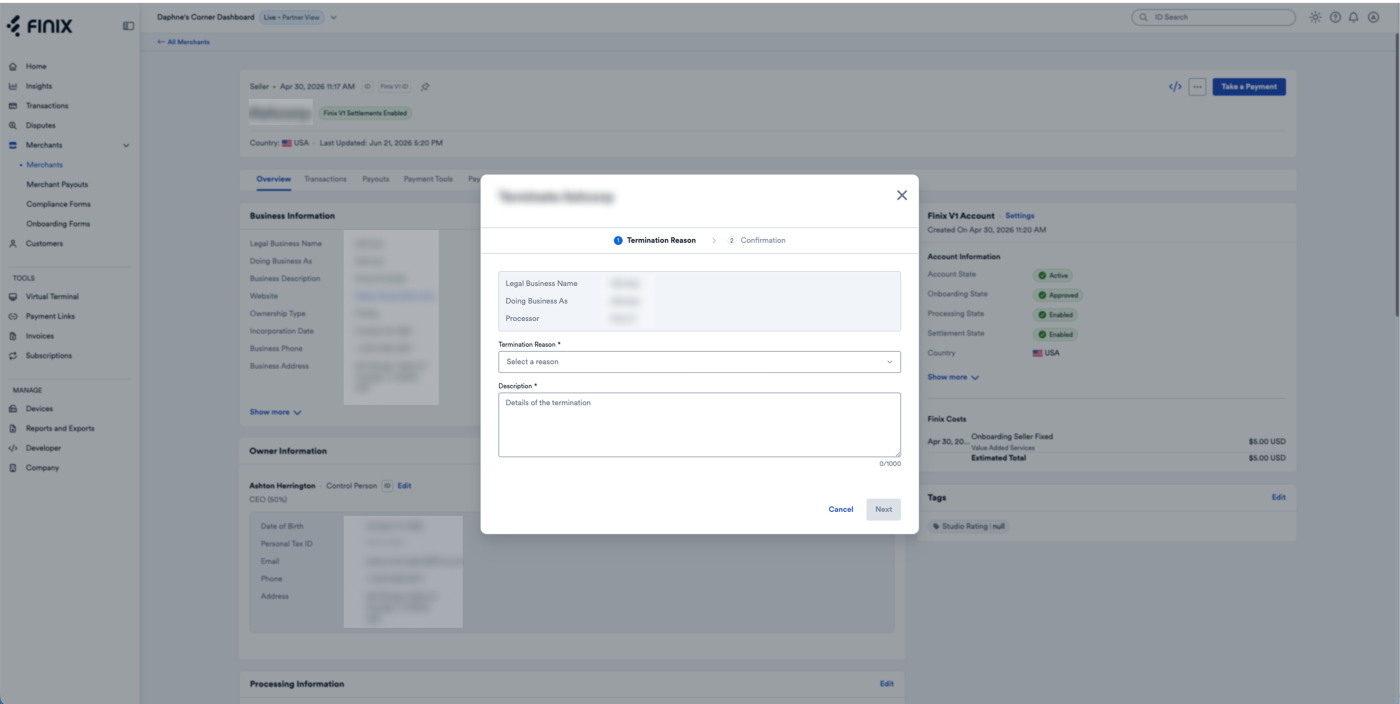Open Compliance Forms in sidebar
This screenshot has width=1400, height=704.
pyautogui.click(x=58, y=204)
